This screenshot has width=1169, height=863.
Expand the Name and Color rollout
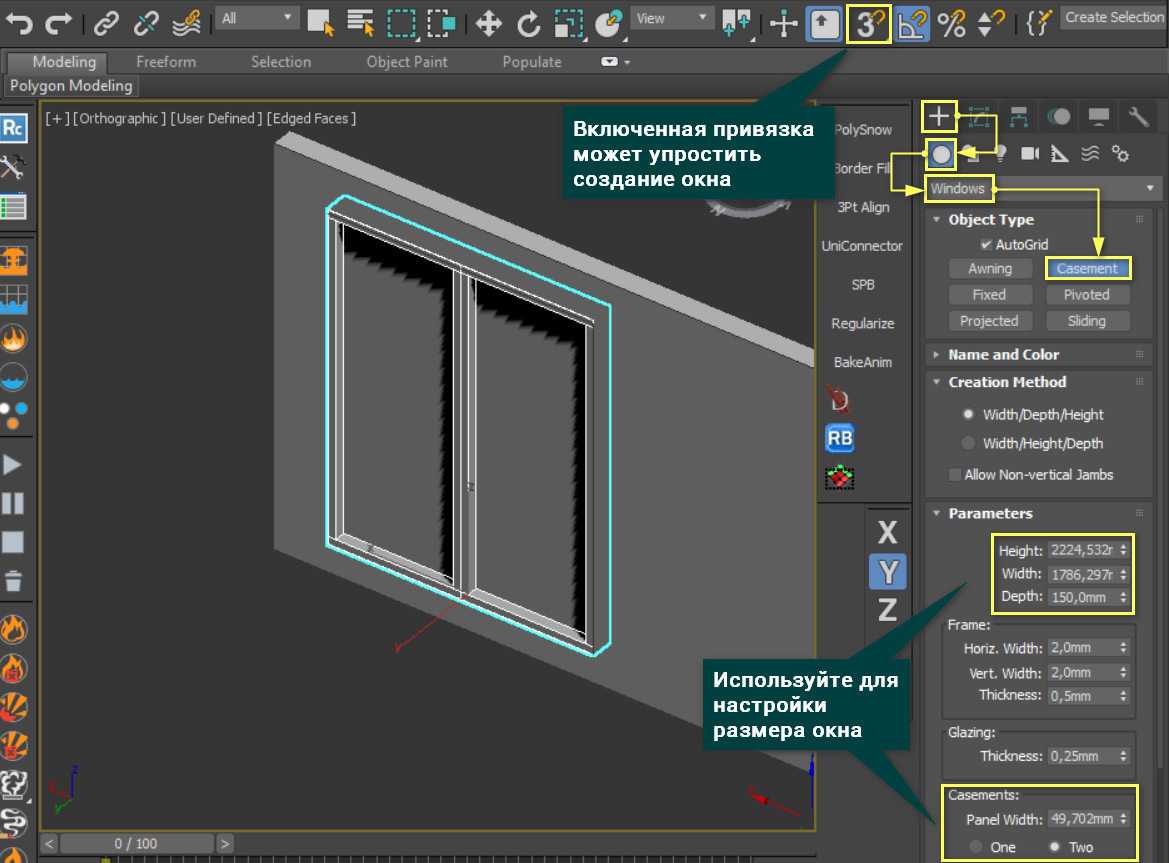pos(1003,354)
